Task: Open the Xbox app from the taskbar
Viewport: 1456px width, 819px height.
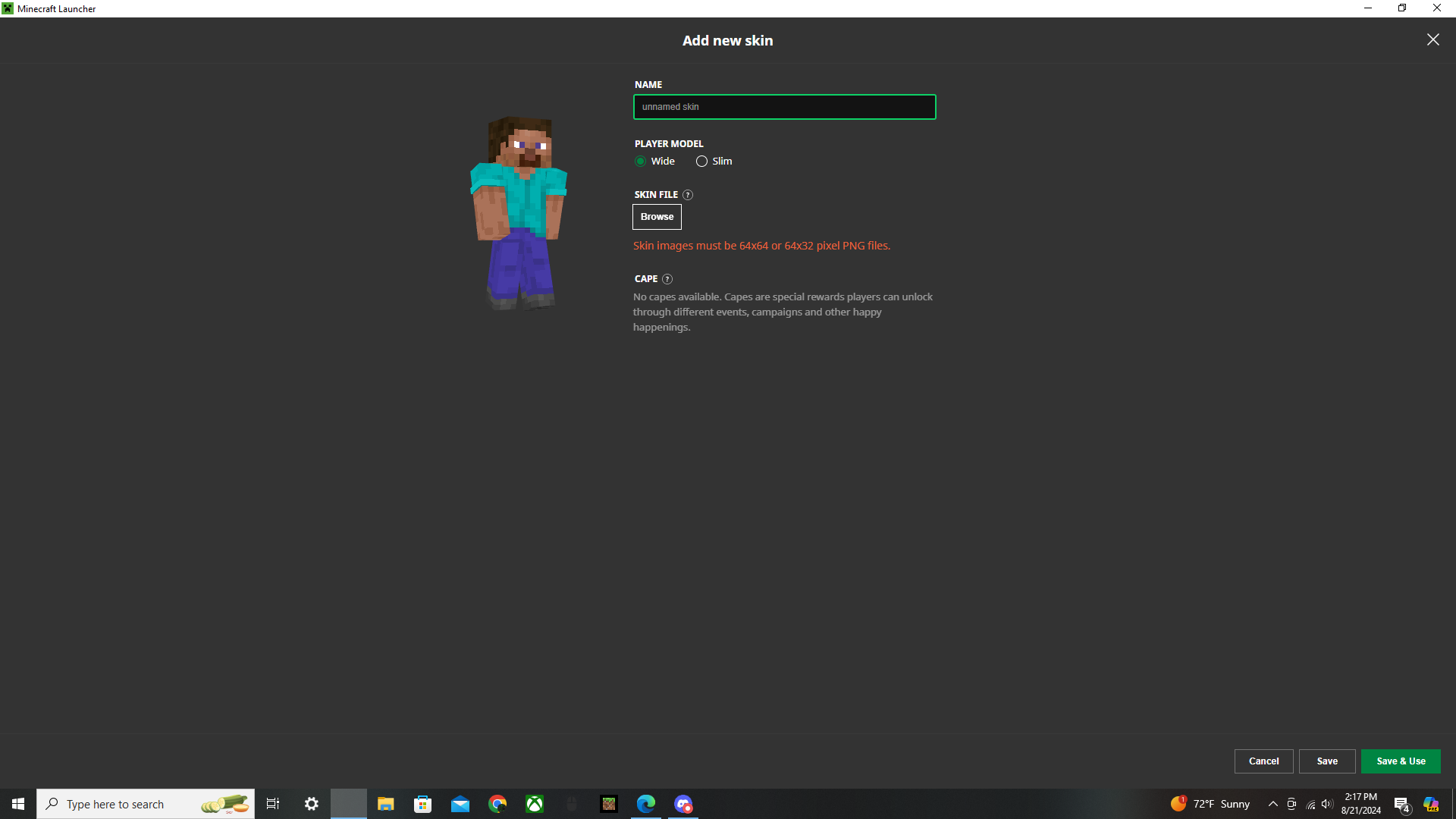Action: (x=535, y=804)
